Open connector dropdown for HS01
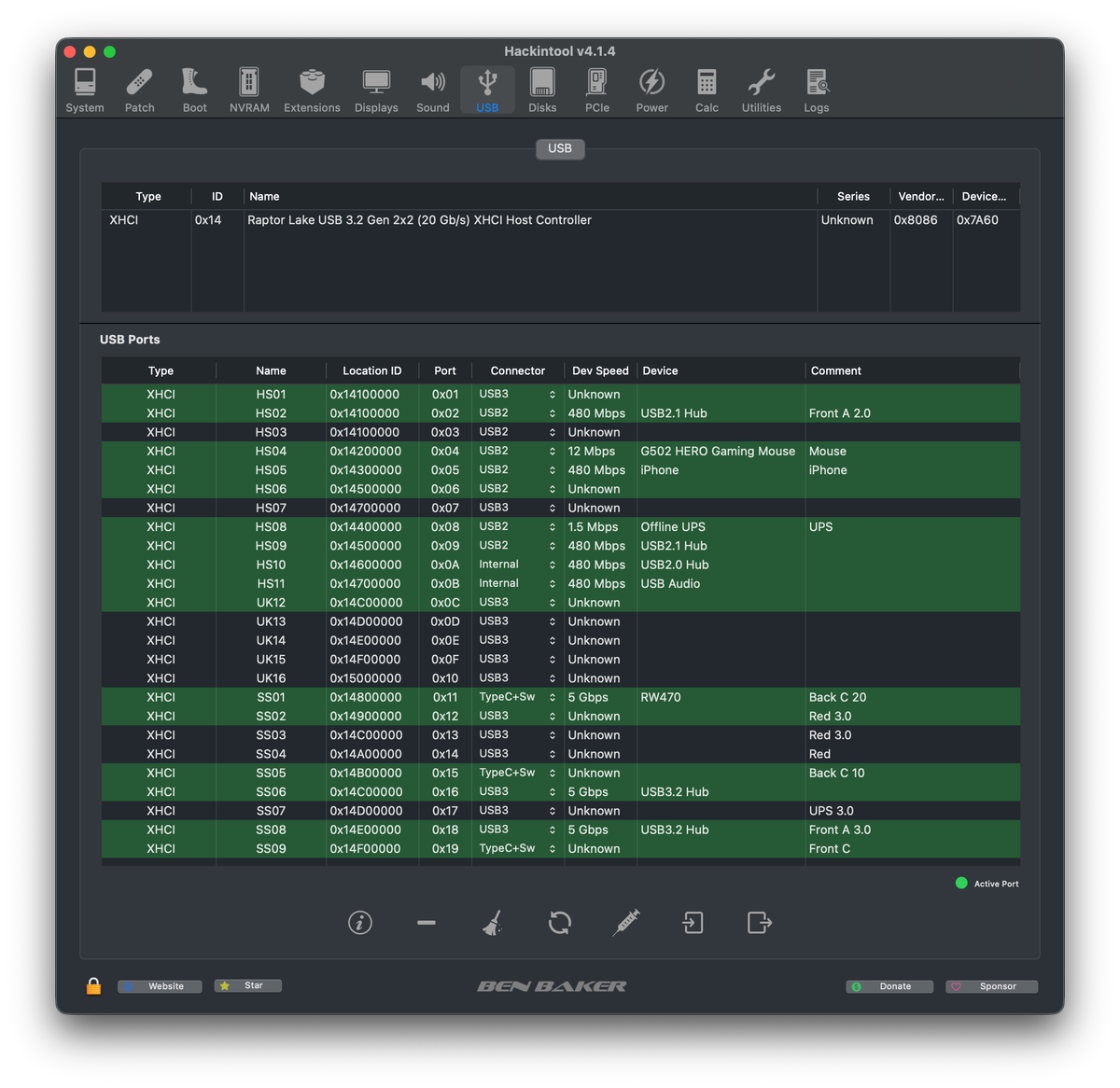1120x1088 pixels. (x=518, y=394)
